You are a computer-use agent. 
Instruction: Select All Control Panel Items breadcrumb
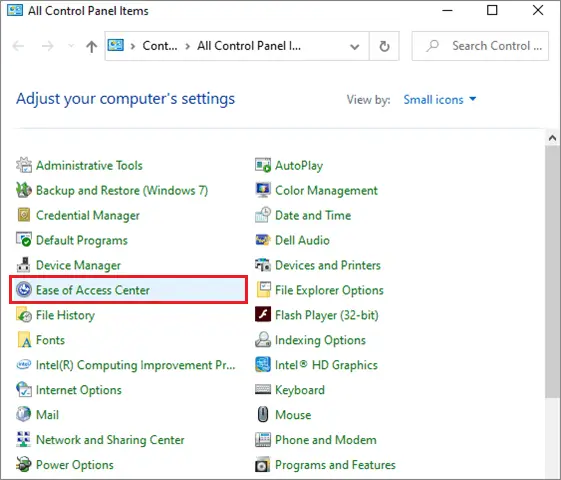(249, 46)
